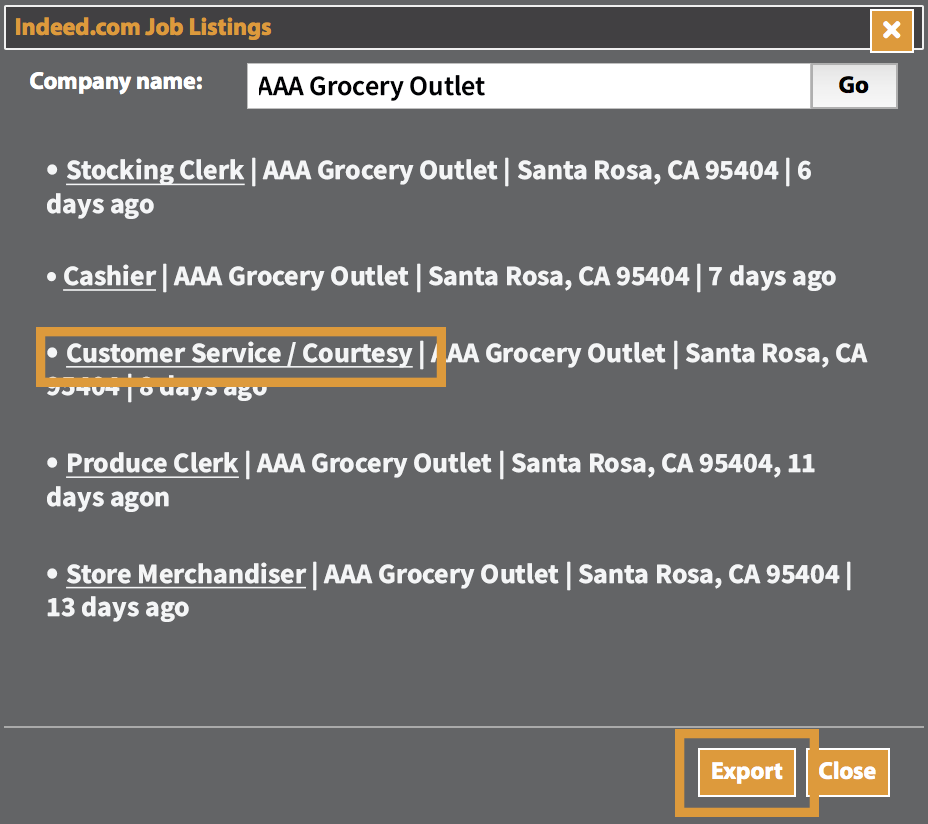The image size is (928, 824).
Task: Click the '13 days ago' text
Action: coord(118,608)
